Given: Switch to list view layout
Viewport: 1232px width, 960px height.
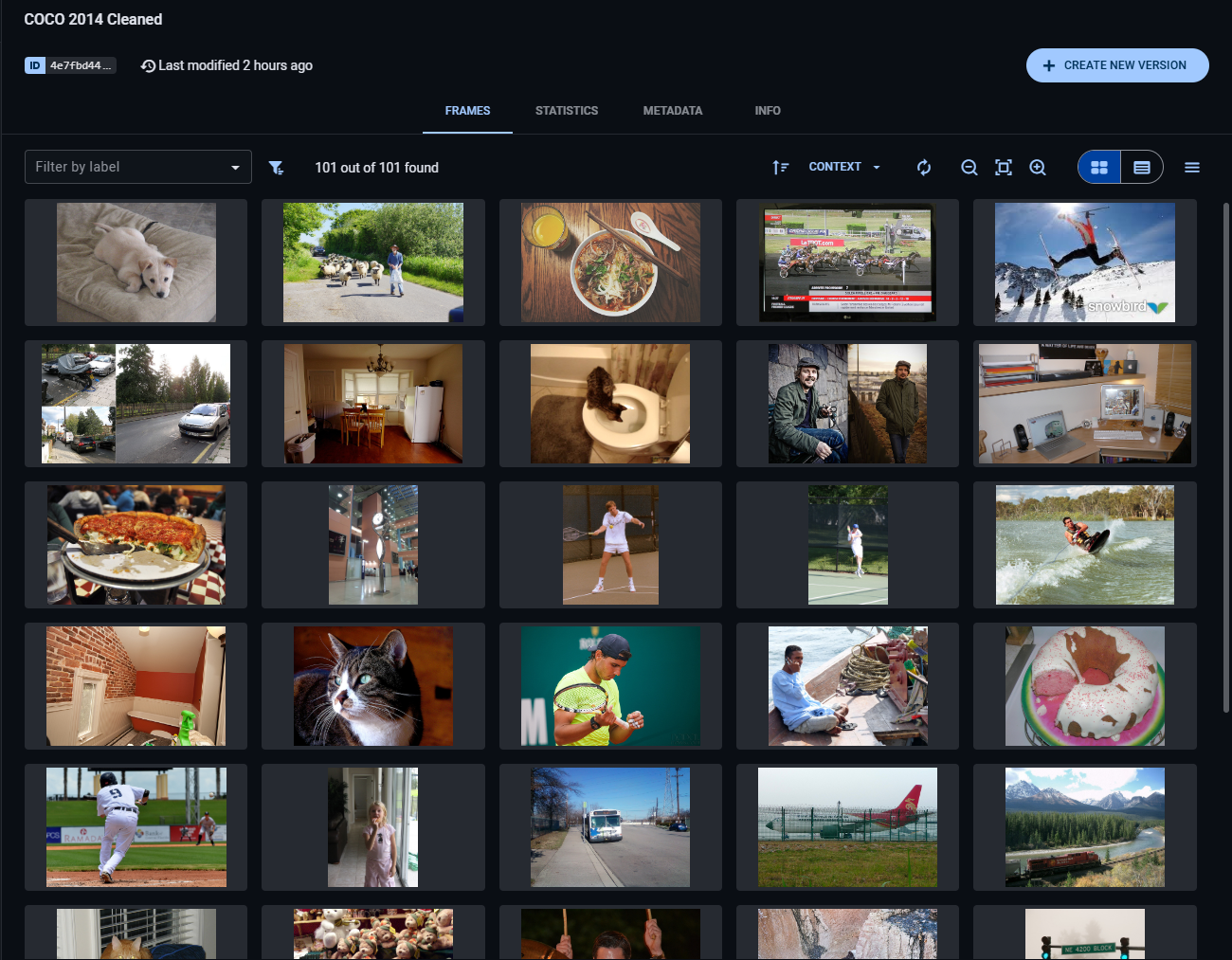Looking at the screenshot, I should (x=1141, y=167).
